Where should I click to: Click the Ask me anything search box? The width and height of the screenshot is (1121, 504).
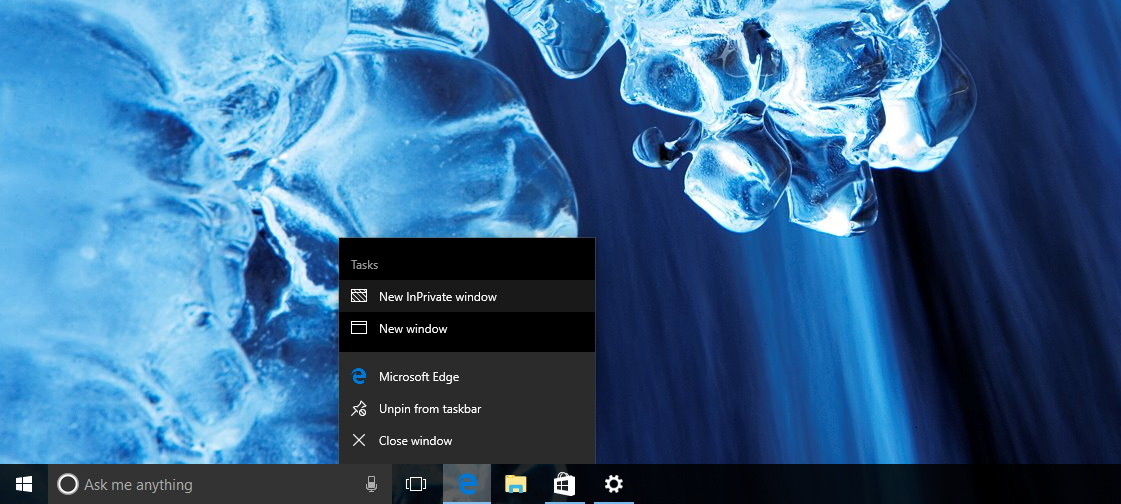(219, 484)
